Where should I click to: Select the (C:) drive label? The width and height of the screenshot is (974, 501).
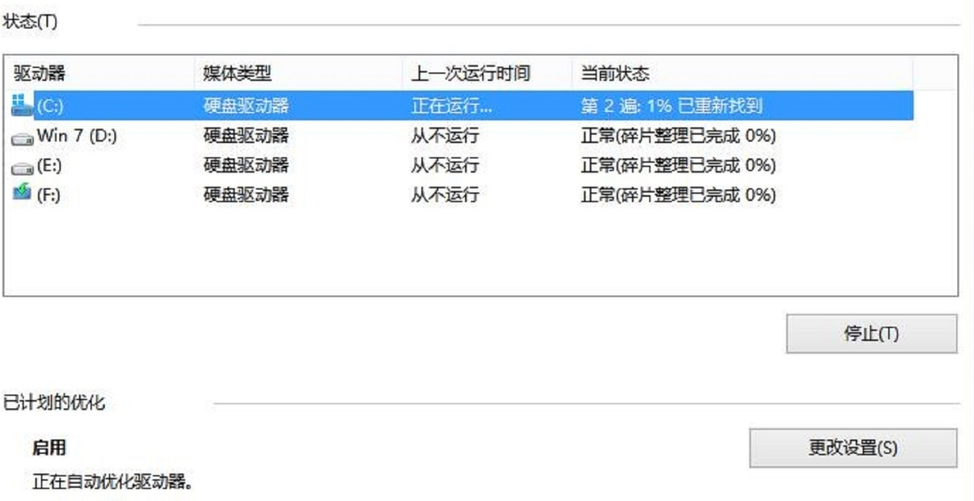(x=49, y=105)
